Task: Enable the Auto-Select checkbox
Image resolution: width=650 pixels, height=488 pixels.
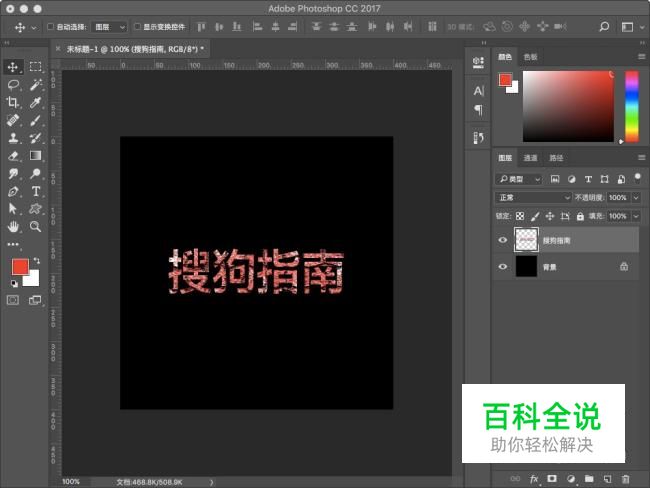Action: 50,27
